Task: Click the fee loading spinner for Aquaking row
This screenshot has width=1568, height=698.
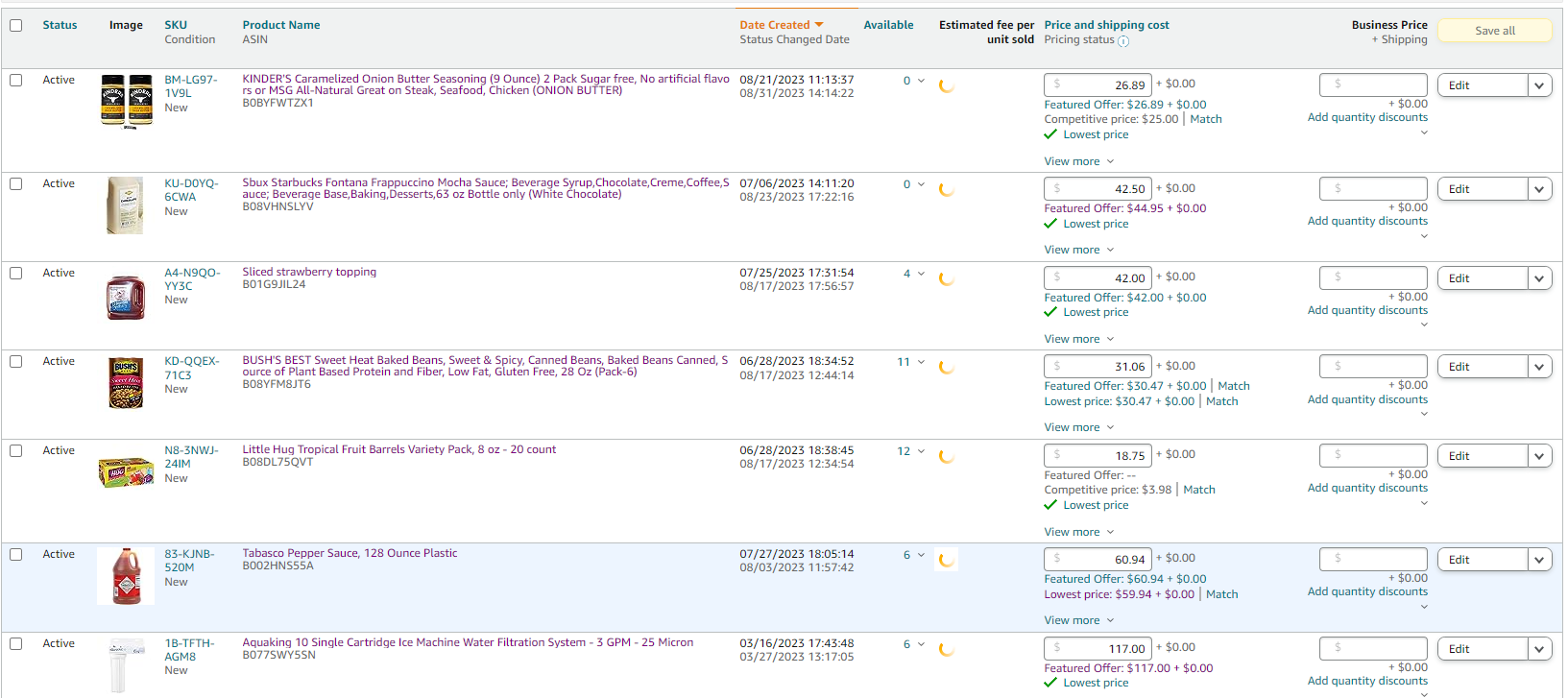Action: (947, 649)
